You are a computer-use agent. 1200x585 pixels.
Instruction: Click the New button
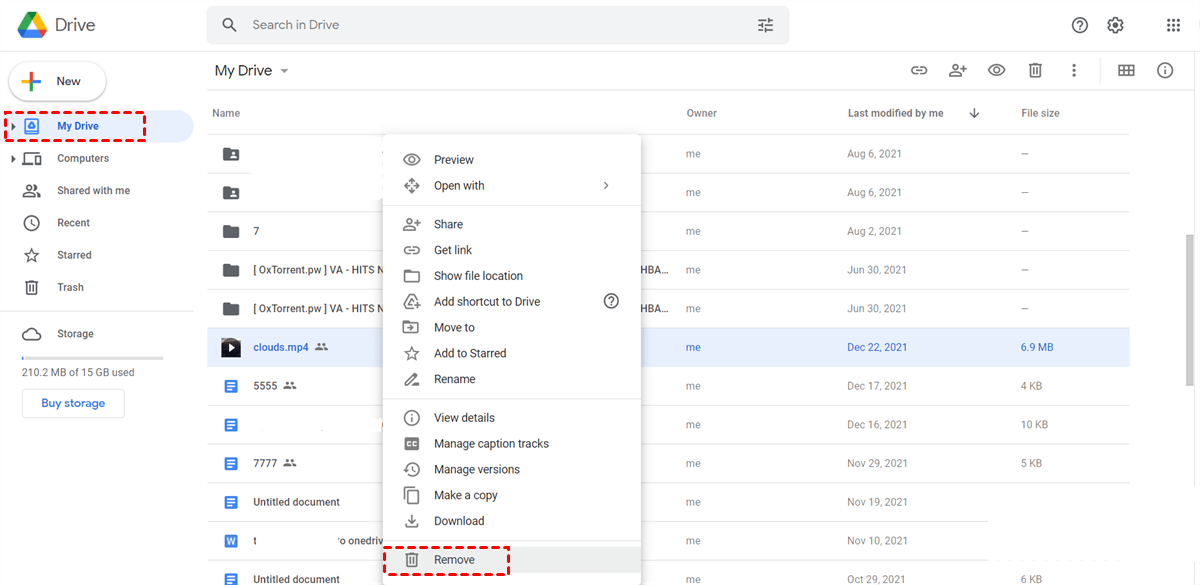tap(57, 81)
